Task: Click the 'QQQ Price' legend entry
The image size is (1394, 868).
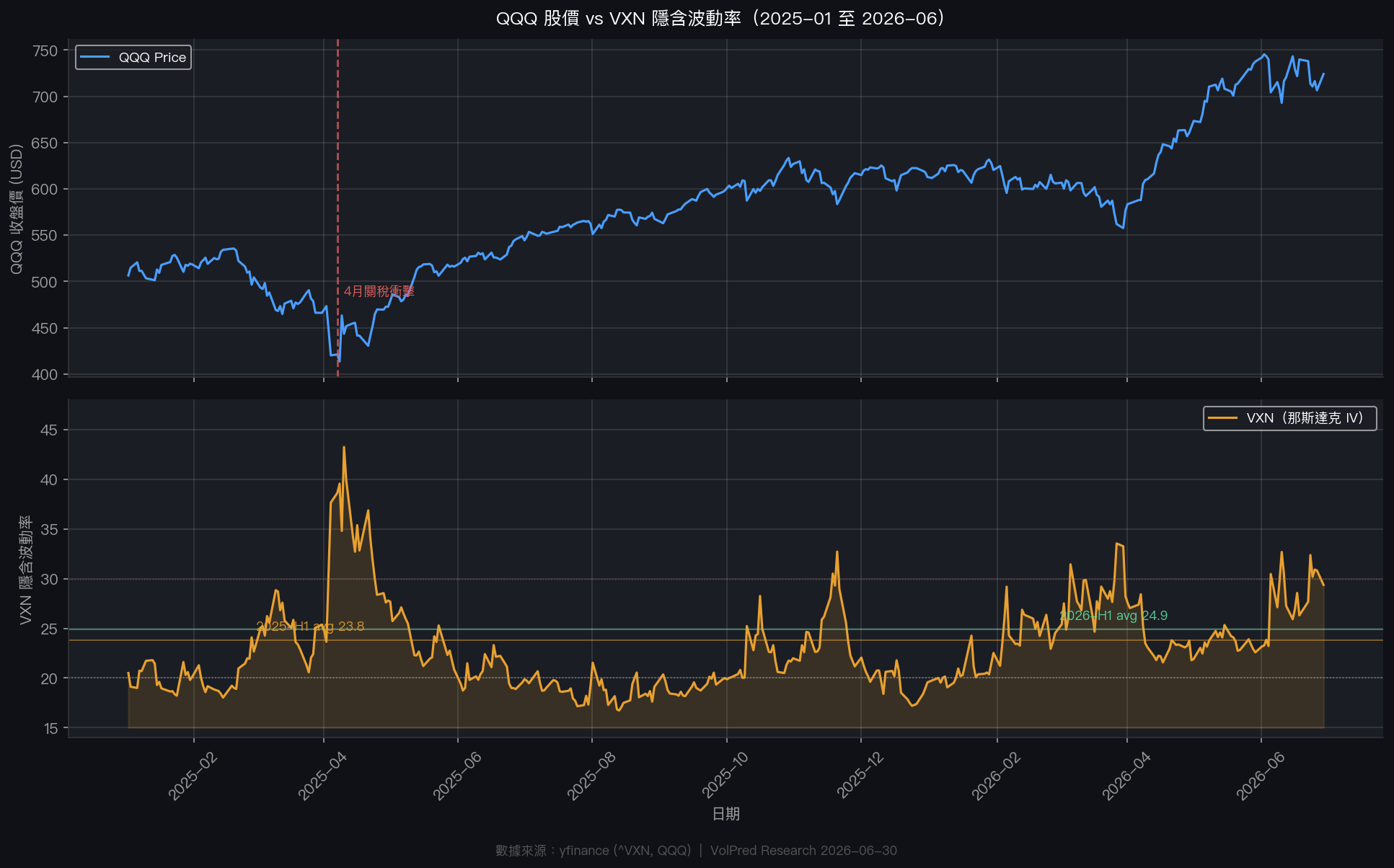Action: 133,58
